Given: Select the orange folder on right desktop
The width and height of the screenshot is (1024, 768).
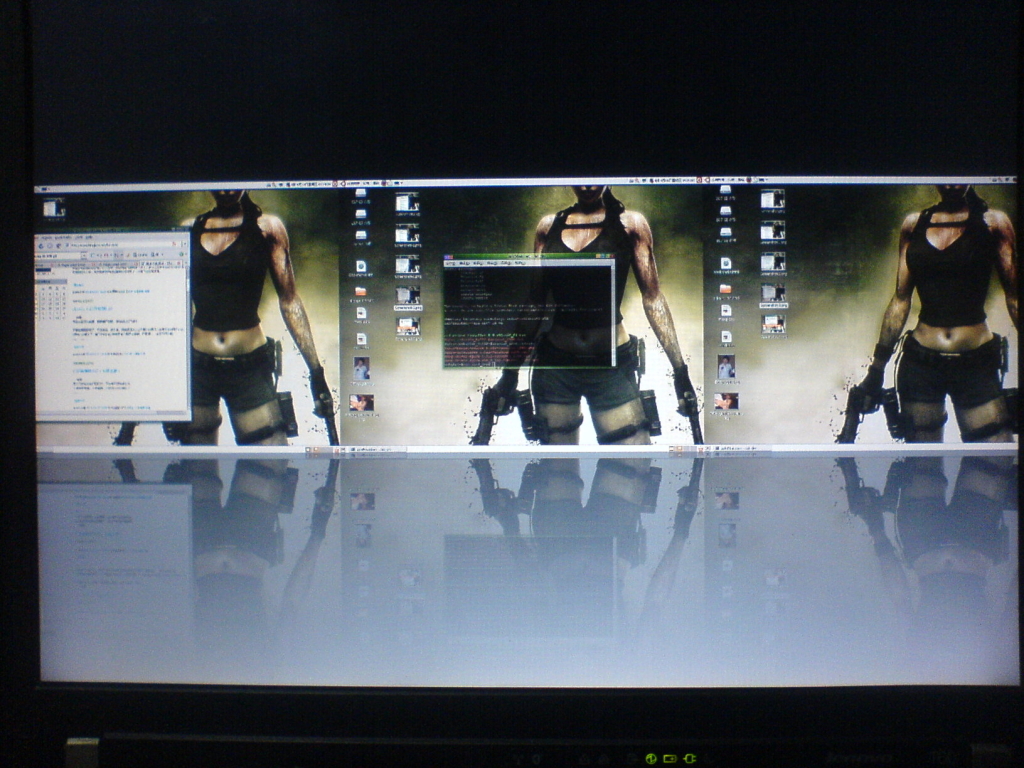Looking at the screenshot, I should pyautogui.click(x=725, y=289).
